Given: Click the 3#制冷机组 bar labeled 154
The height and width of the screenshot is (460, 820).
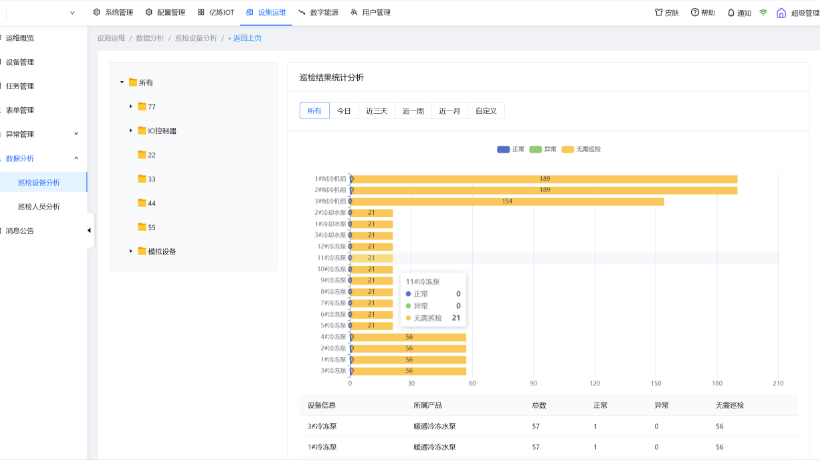Looking at the screenshot, I should point(507,201).
